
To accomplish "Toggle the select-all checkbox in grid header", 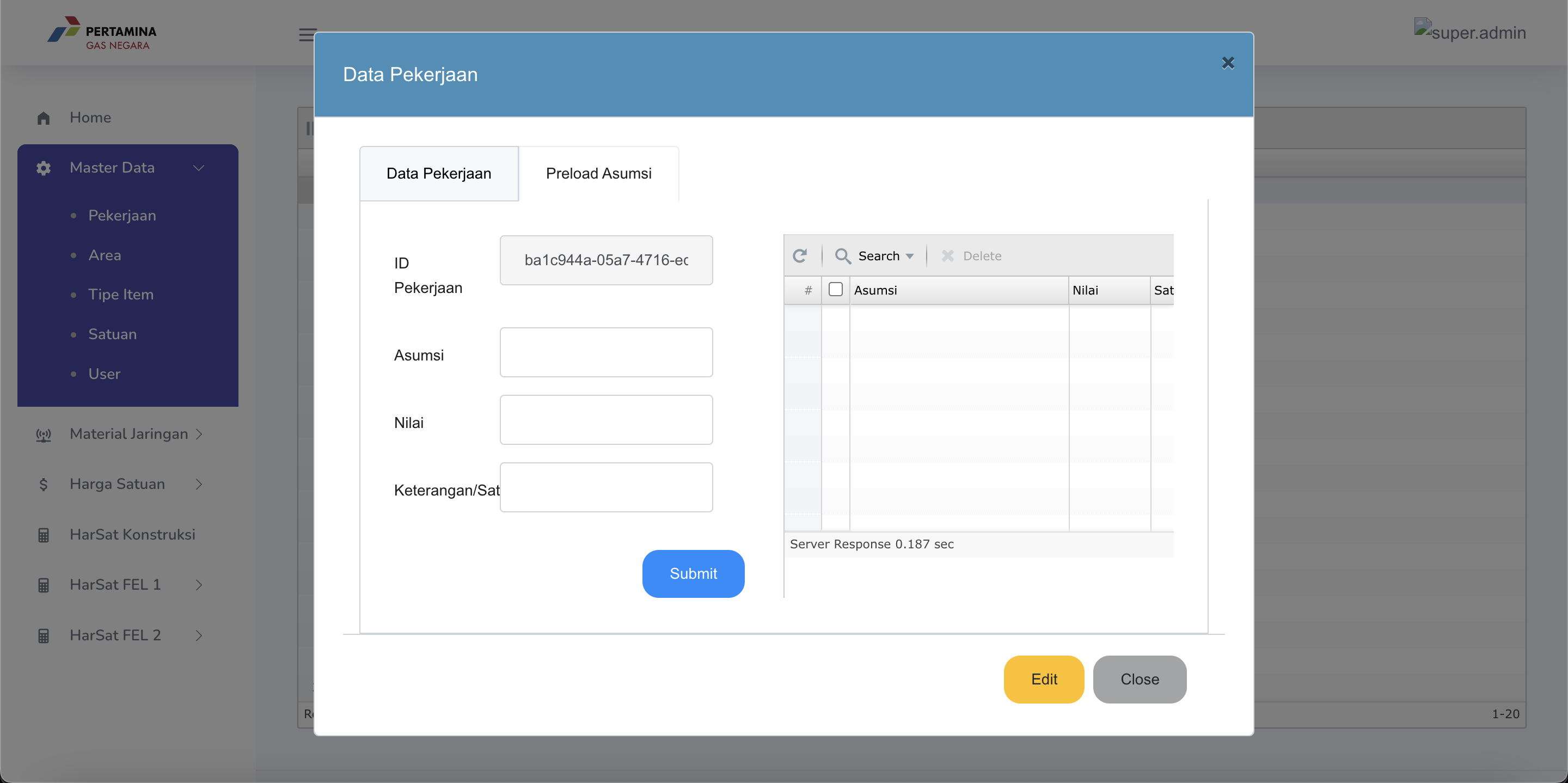I will 836,289.
